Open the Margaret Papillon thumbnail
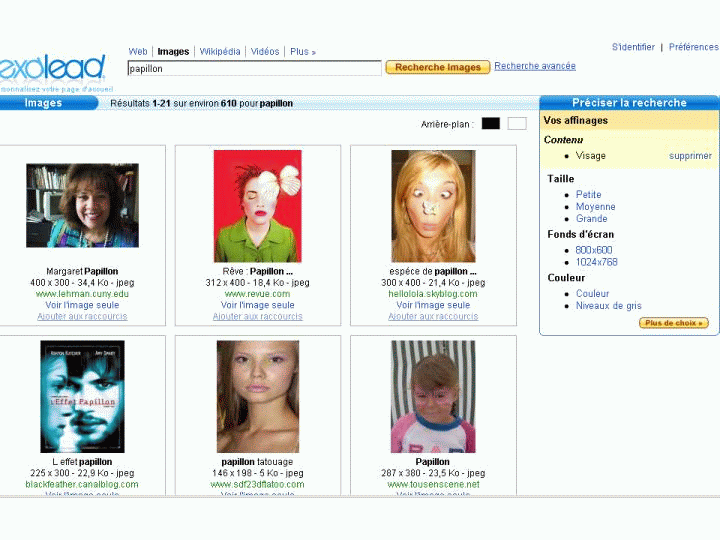Viewport: 720px width, 540px height. (82, 205)
